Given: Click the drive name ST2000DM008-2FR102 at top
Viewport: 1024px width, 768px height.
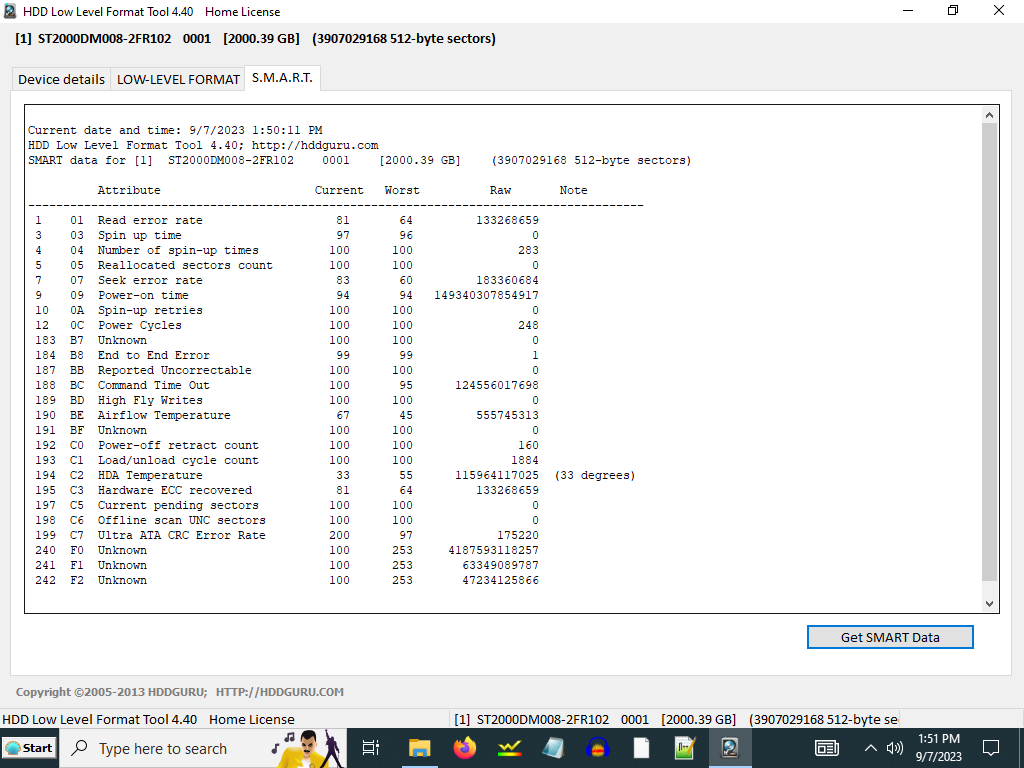Looking at the screenshot, I should click(104, 39).
